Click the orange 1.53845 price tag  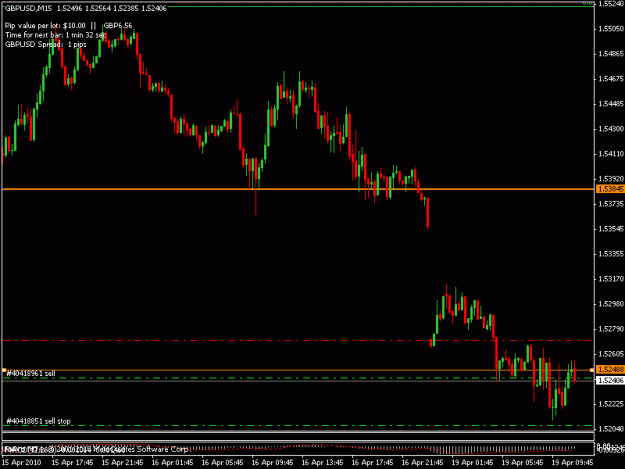[609, 189]
